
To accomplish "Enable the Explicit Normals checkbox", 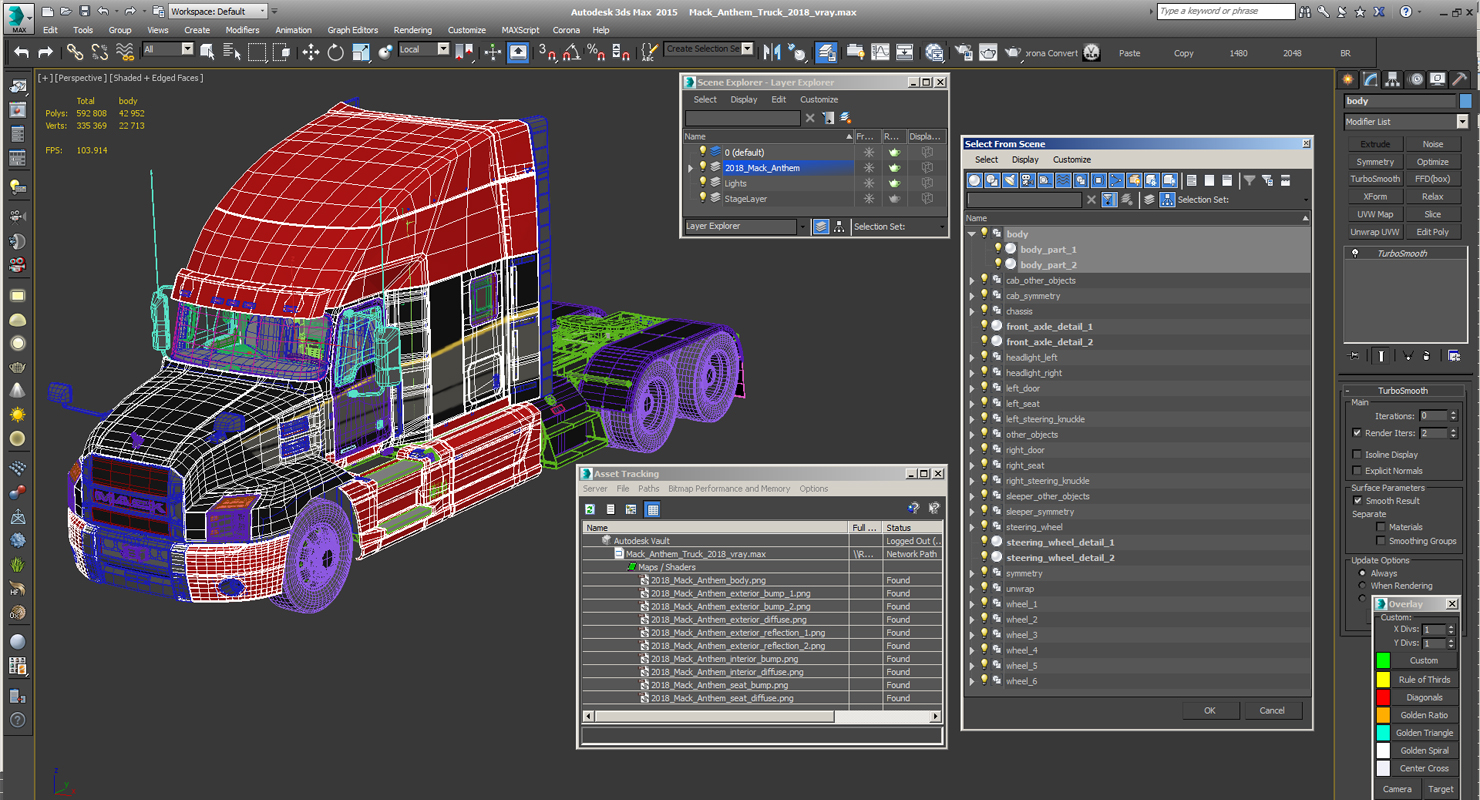I will point(1357,470).
